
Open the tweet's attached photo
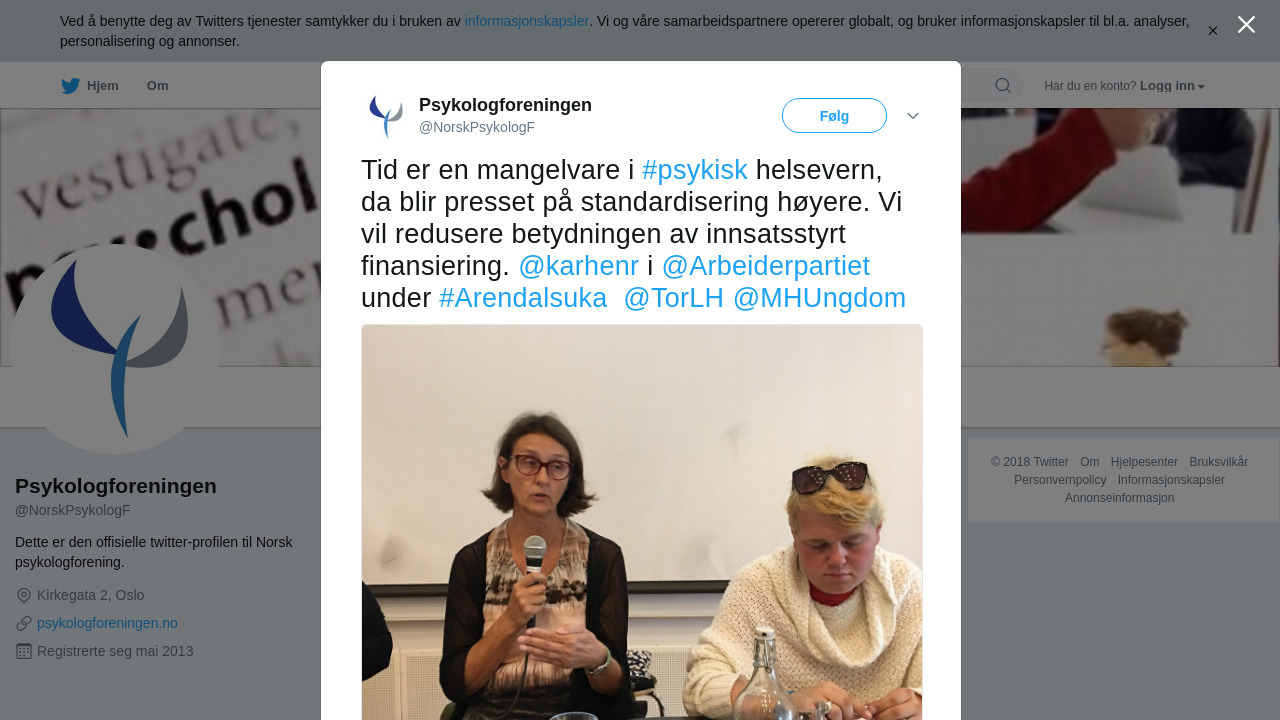(642, 522)
